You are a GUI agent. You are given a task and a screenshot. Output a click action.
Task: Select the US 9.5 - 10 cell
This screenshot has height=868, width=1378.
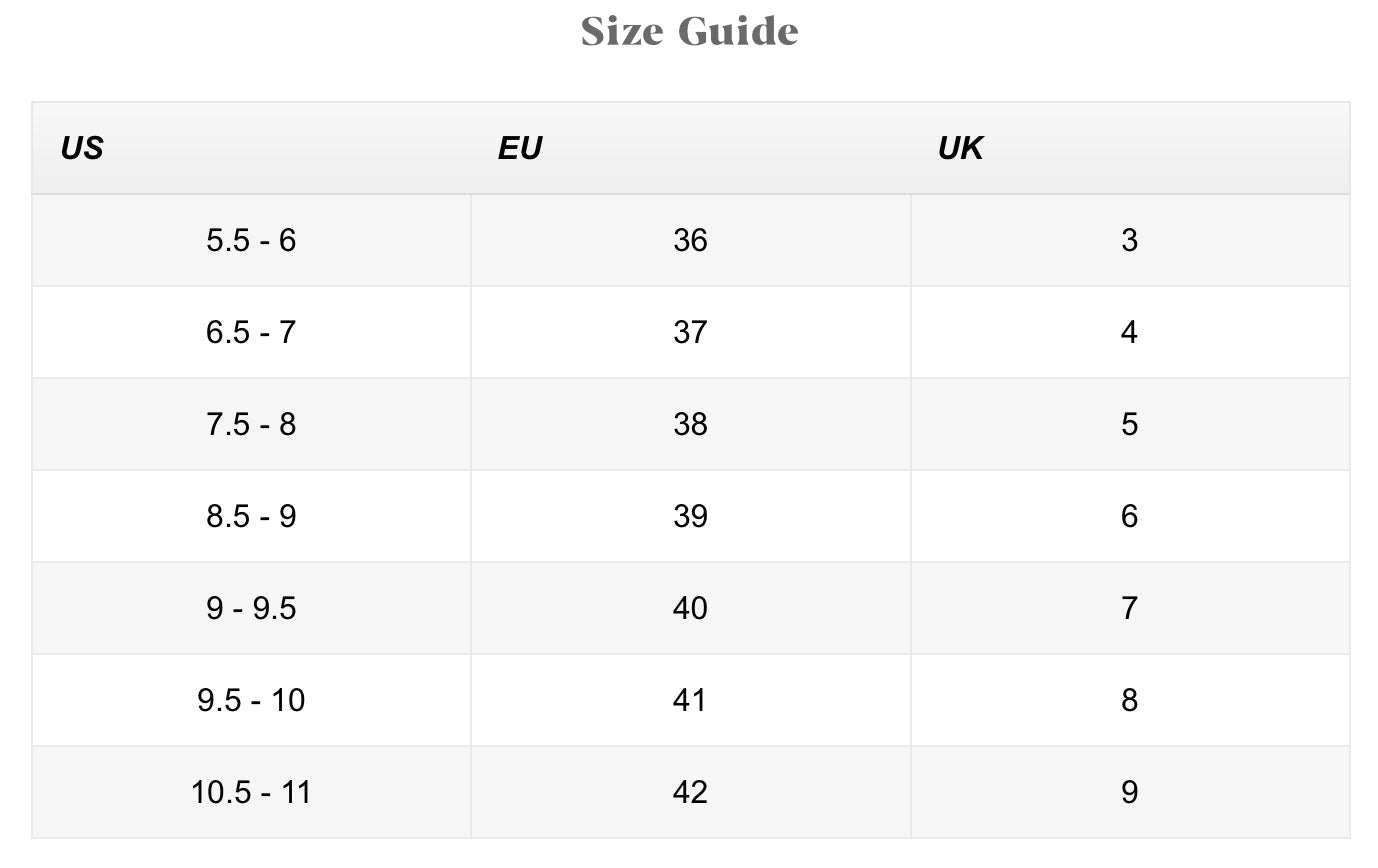click(251, 700)
